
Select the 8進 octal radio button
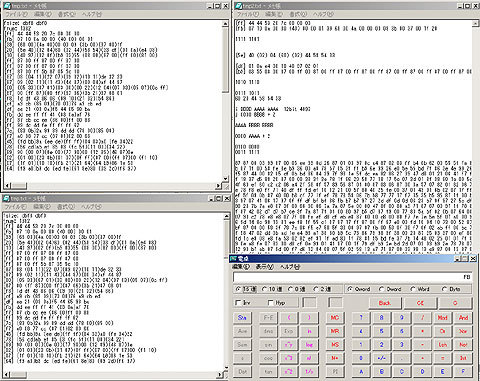(x=297, y=289)
